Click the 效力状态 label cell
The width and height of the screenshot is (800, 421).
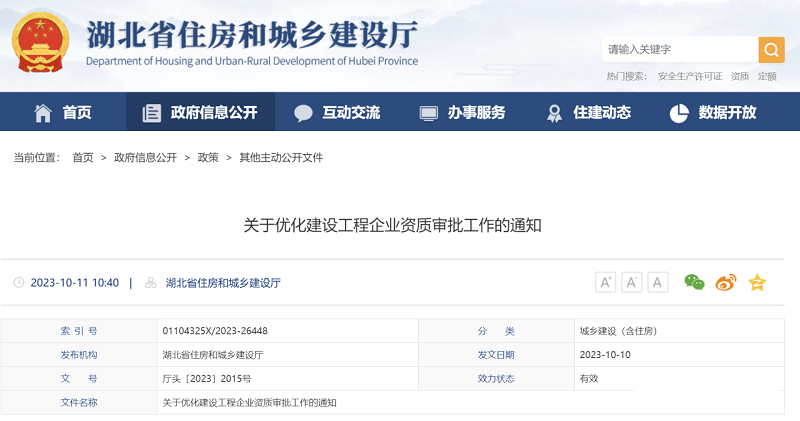(496, 379)
